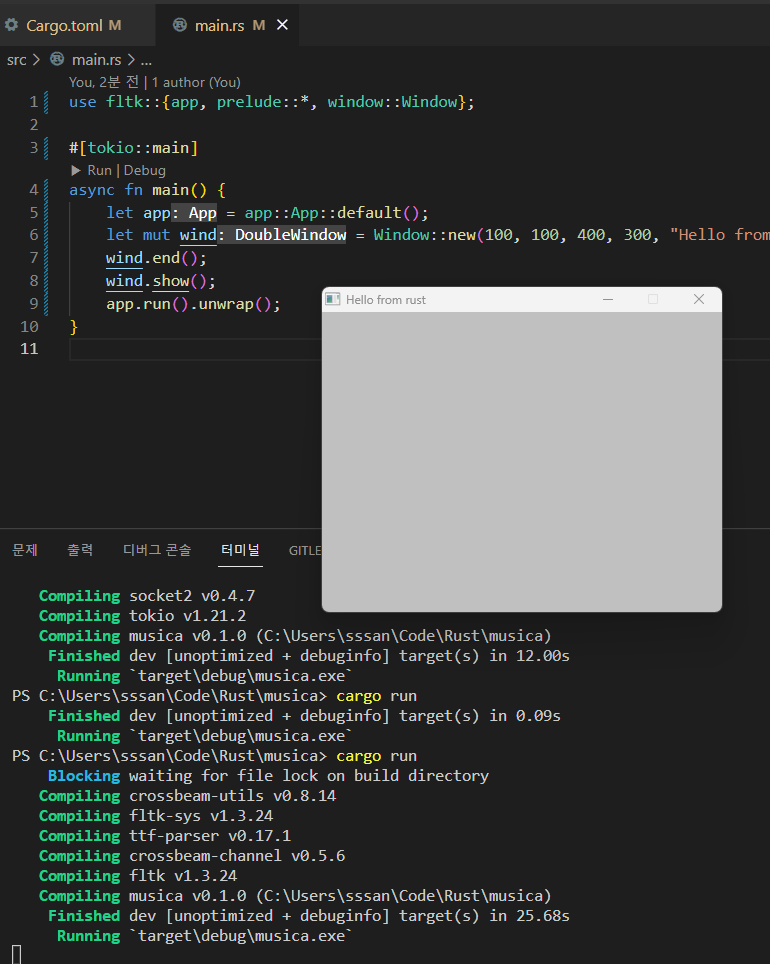Screen dimensions: 770x964
Task: Close the main.rs editor tab
Action: tap(282, 25)
